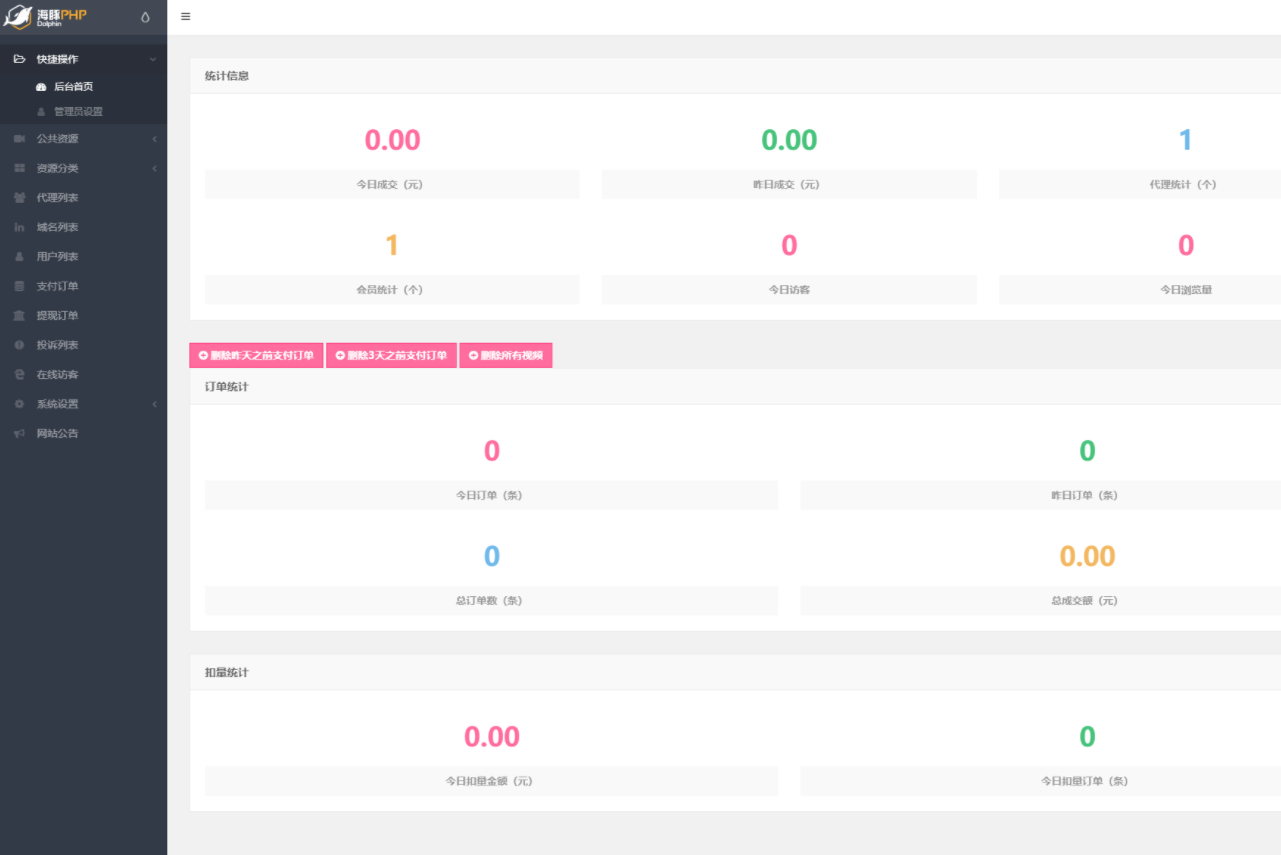Click the 总订单数（条）label
This screenshot has height=855, width=1281.
pyautogui.click(x=489, y=601)
